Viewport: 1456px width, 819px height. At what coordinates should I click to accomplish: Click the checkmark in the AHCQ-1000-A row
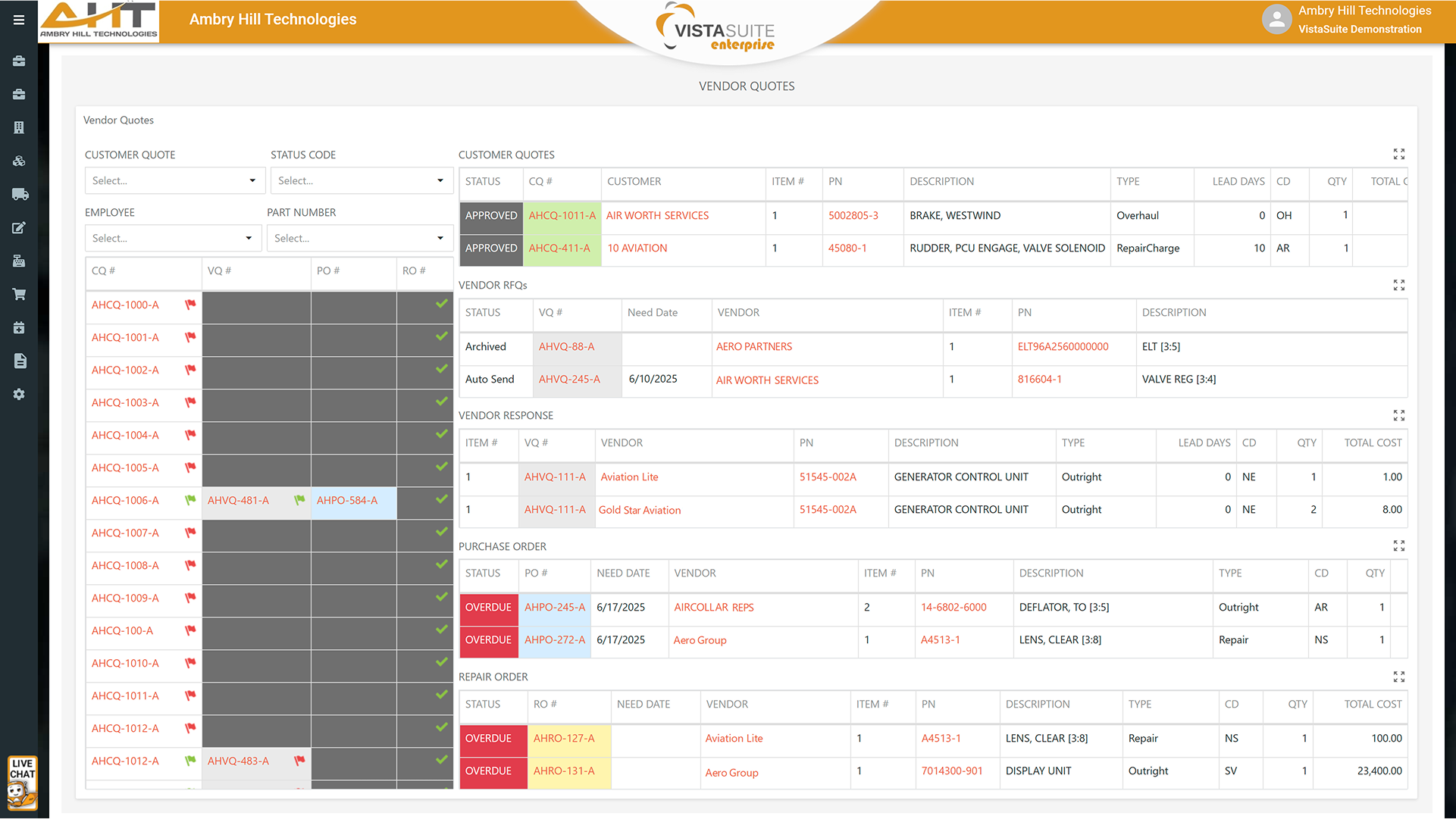pos(441,304)
